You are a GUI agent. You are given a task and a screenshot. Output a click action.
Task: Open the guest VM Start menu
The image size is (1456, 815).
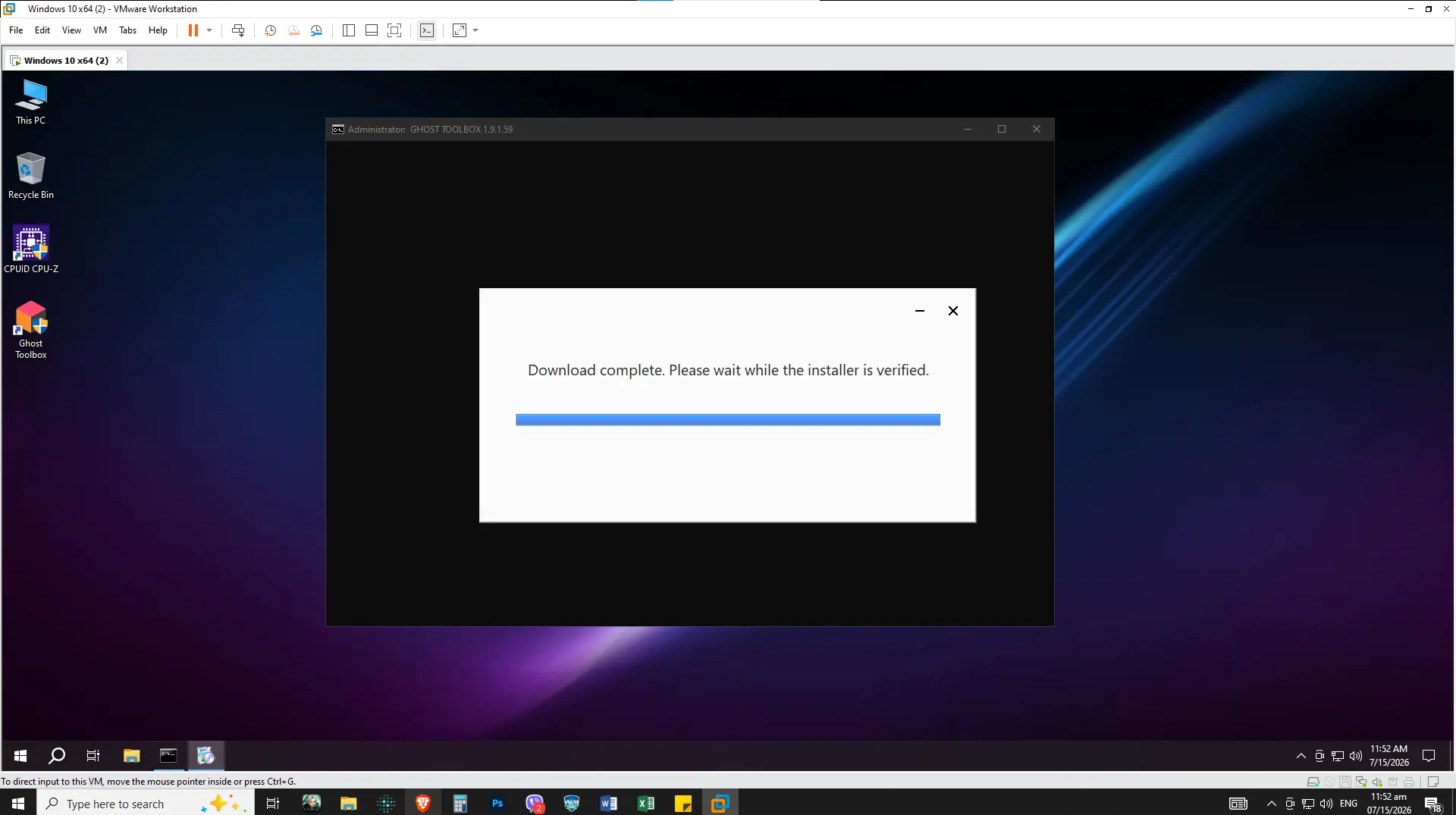[20, 756]
